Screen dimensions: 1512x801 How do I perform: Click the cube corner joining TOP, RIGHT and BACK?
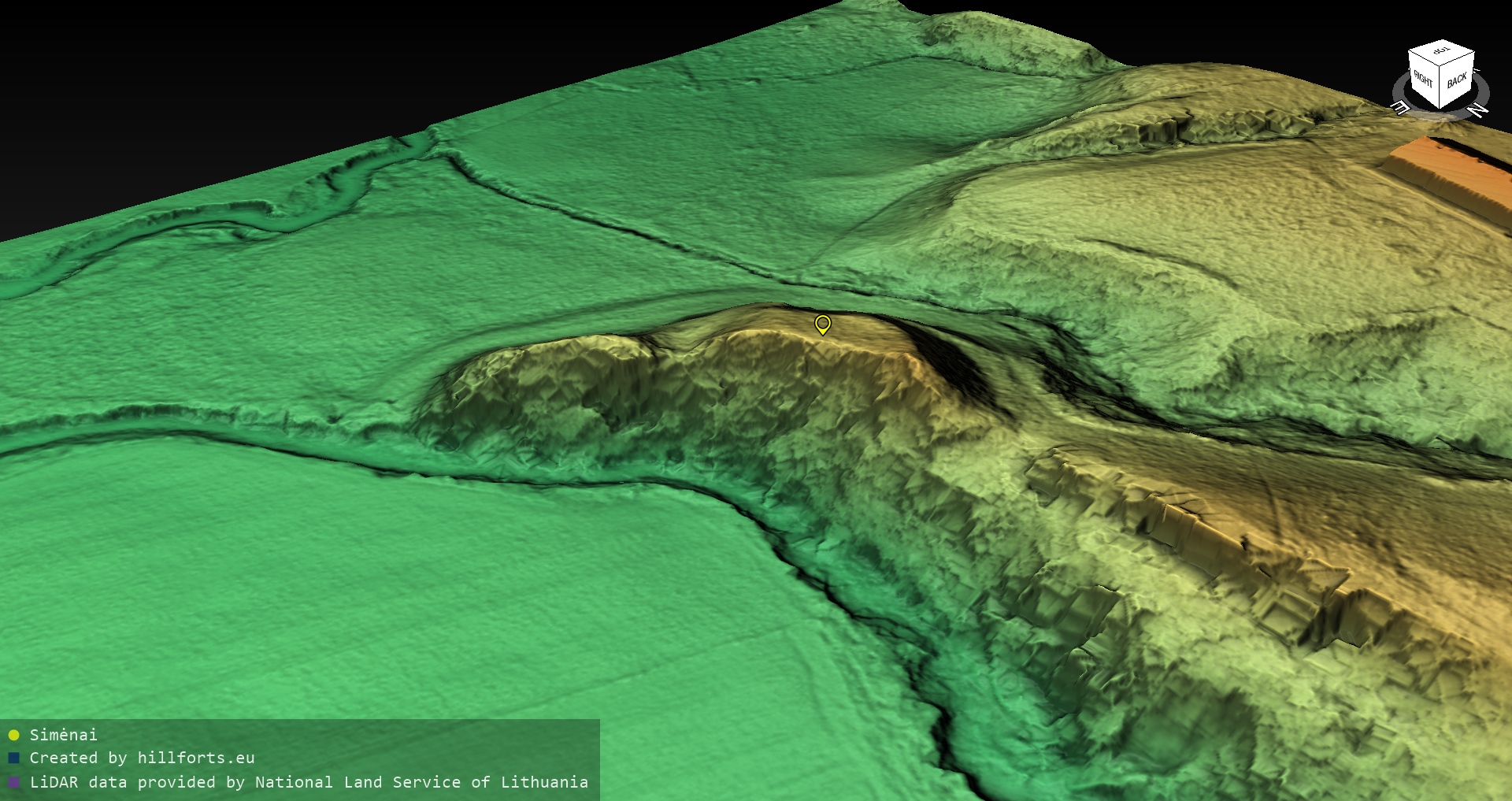click(1441, 66)
